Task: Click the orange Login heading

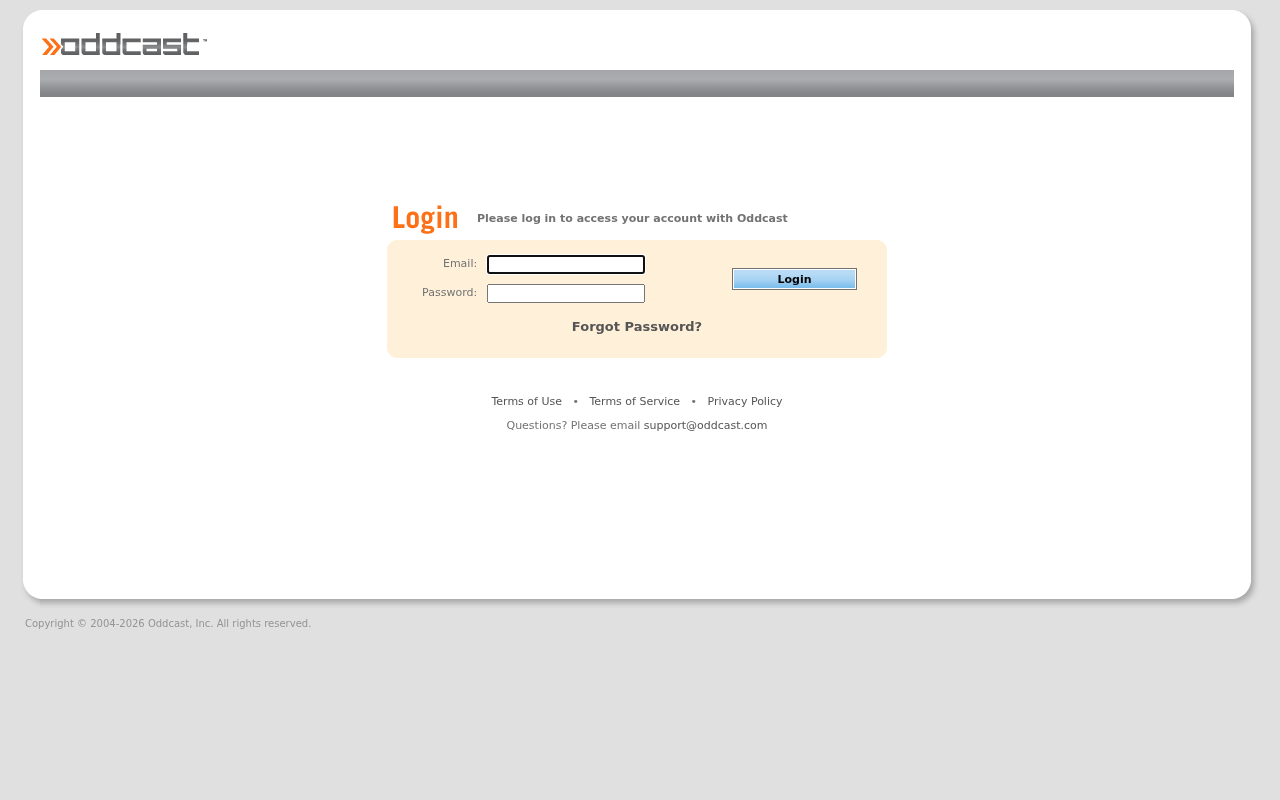Action: [x=425, y=218]
